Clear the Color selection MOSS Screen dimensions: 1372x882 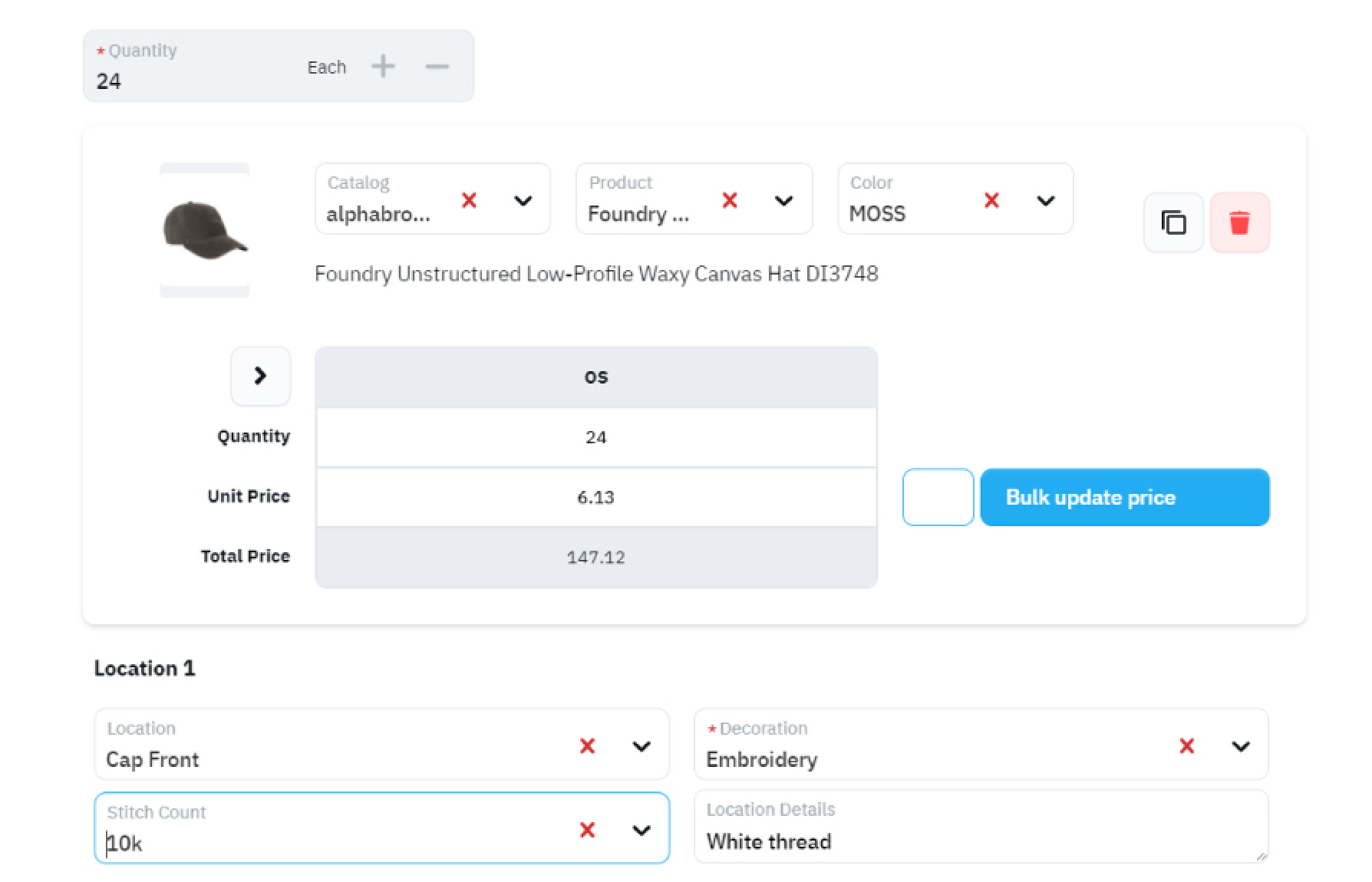(991, 200)
